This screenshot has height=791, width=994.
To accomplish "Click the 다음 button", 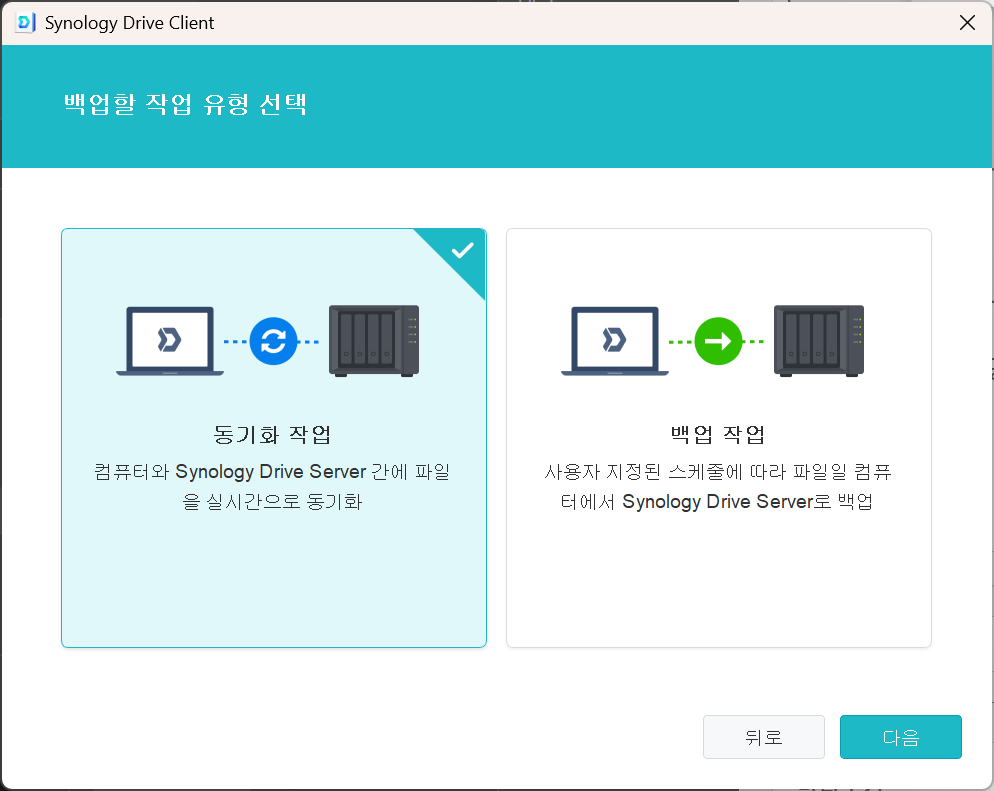I will 901,737.
